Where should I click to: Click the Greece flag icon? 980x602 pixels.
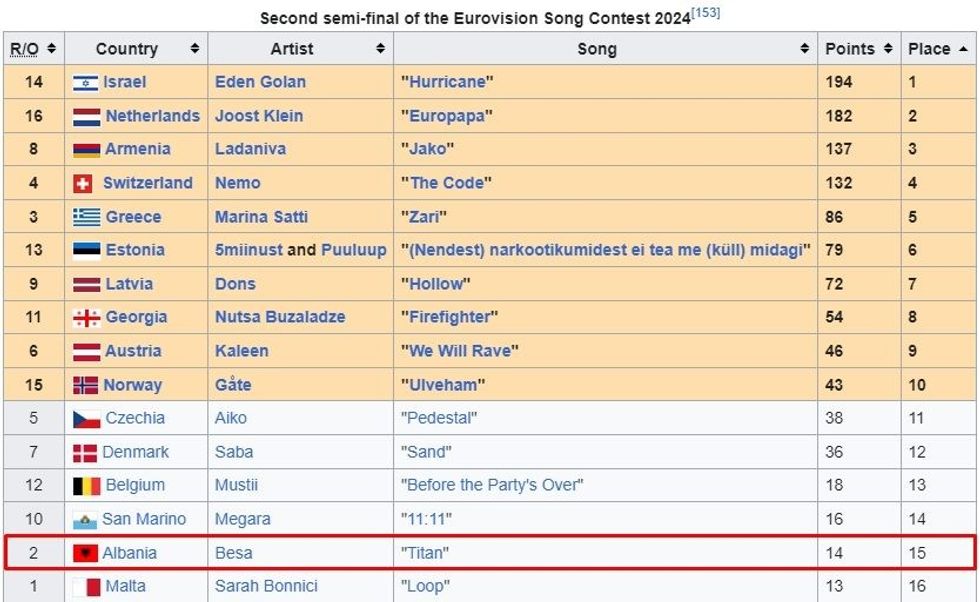pos(86,217)
